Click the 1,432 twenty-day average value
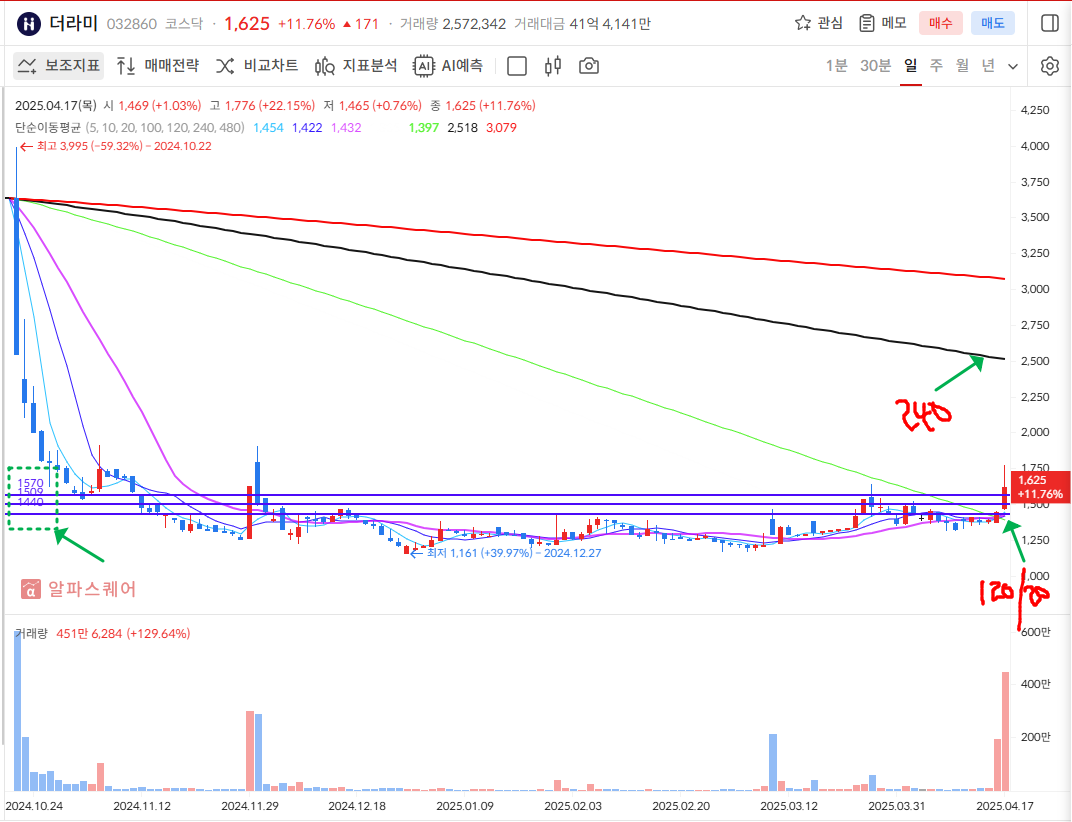Image resolution: width=1072 pixels, height=822 pixels. (x=346, y=127)
